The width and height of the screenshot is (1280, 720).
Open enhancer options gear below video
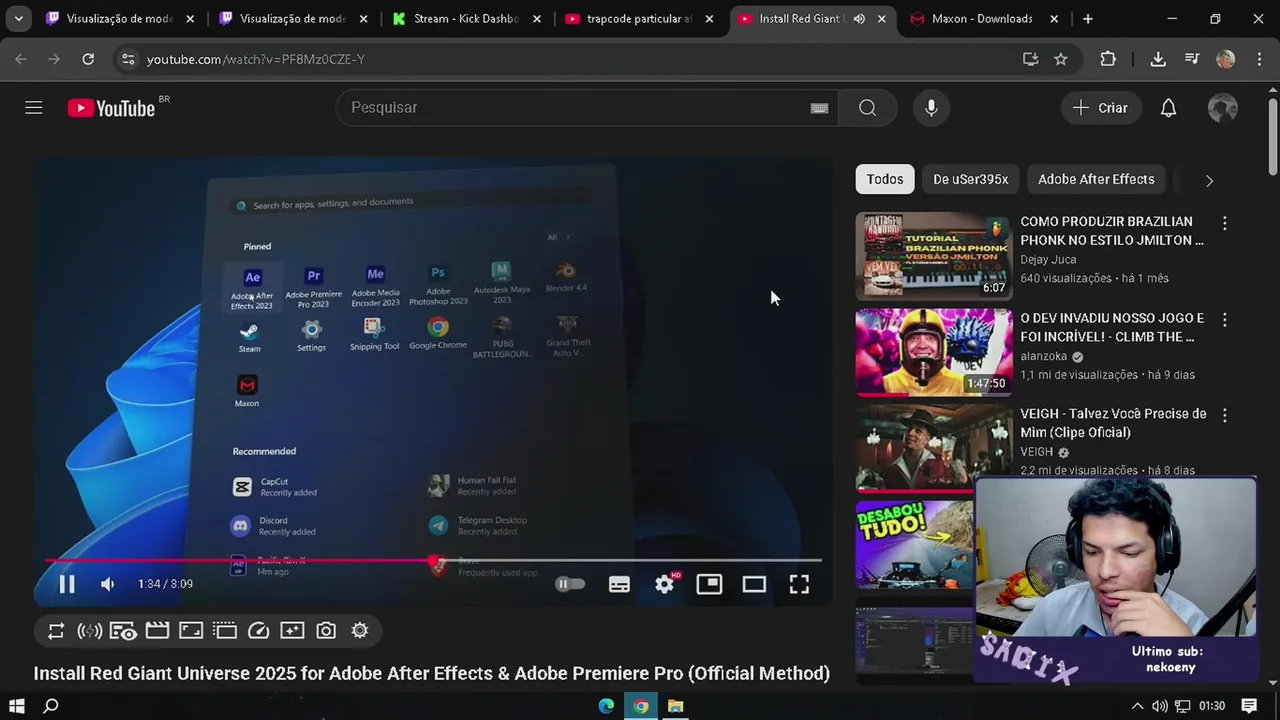(x=360, y=631)
